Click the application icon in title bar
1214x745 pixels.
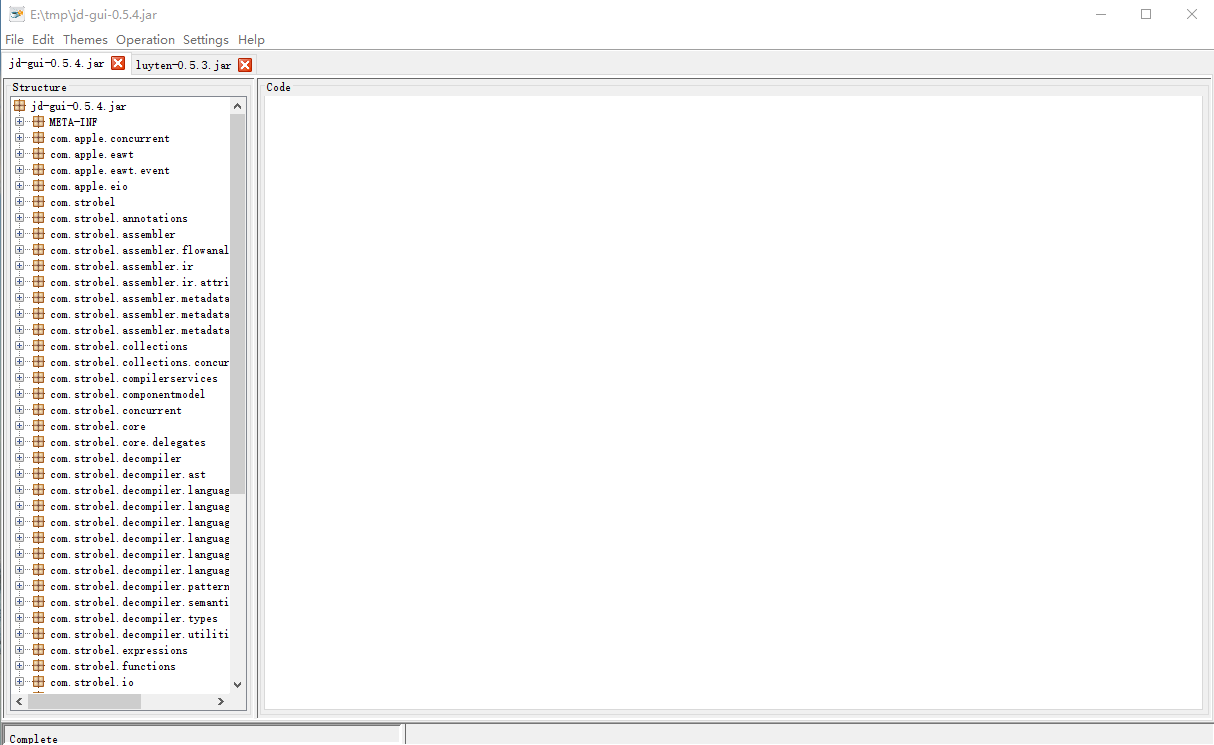click(17, 14)
